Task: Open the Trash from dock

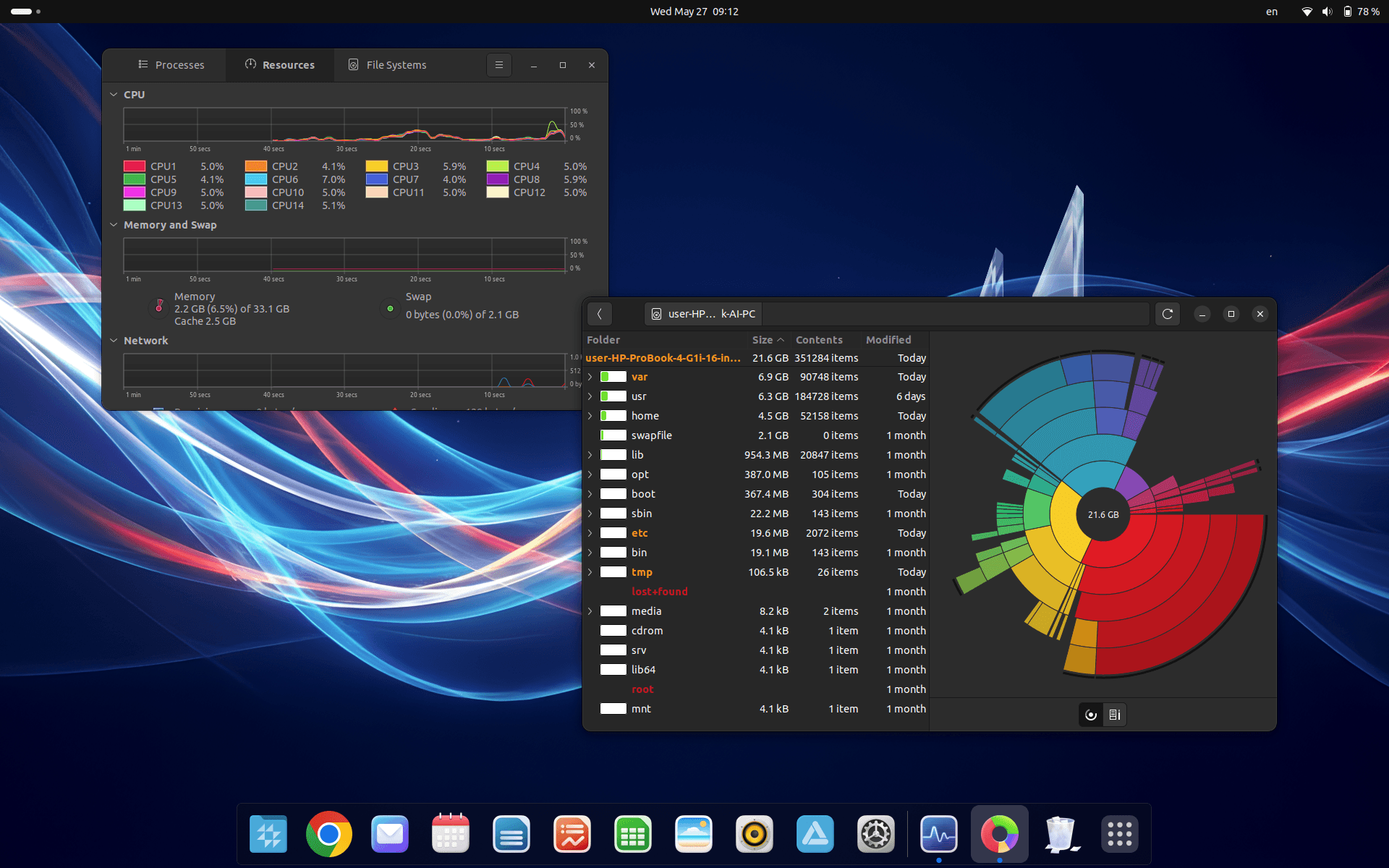Action: [1061, 834]
